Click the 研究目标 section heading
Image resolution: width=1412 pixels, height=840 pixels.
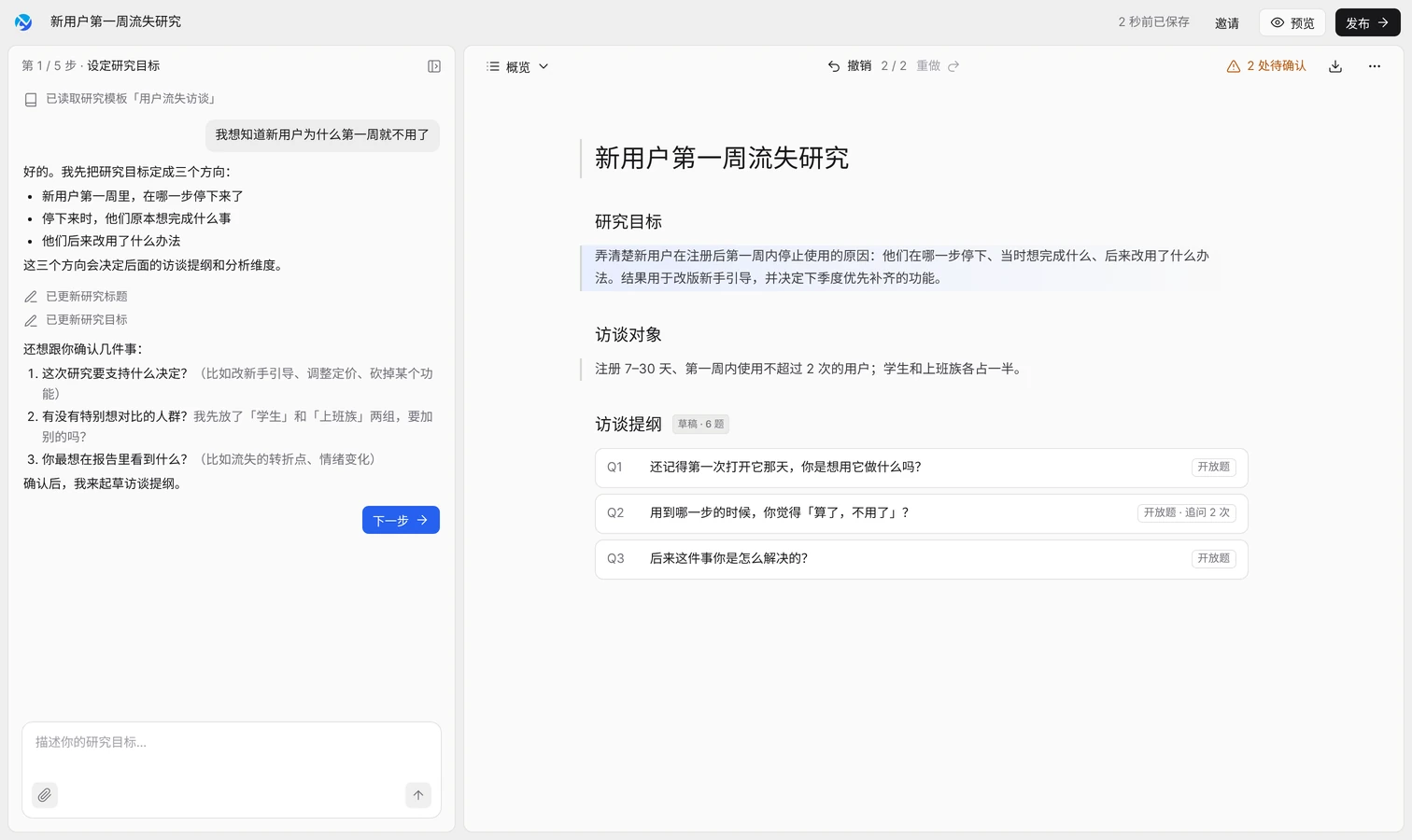pos(628,222)
